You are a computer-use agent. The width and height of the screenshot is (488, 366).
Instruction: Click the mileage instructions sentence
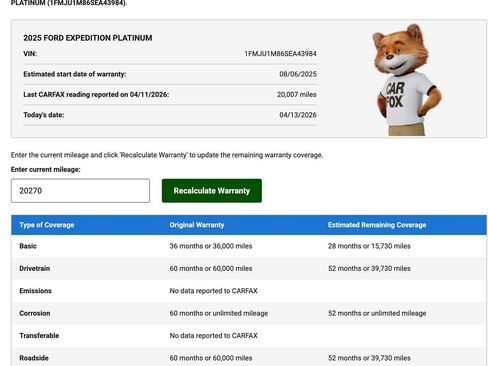tap(167, 155)
